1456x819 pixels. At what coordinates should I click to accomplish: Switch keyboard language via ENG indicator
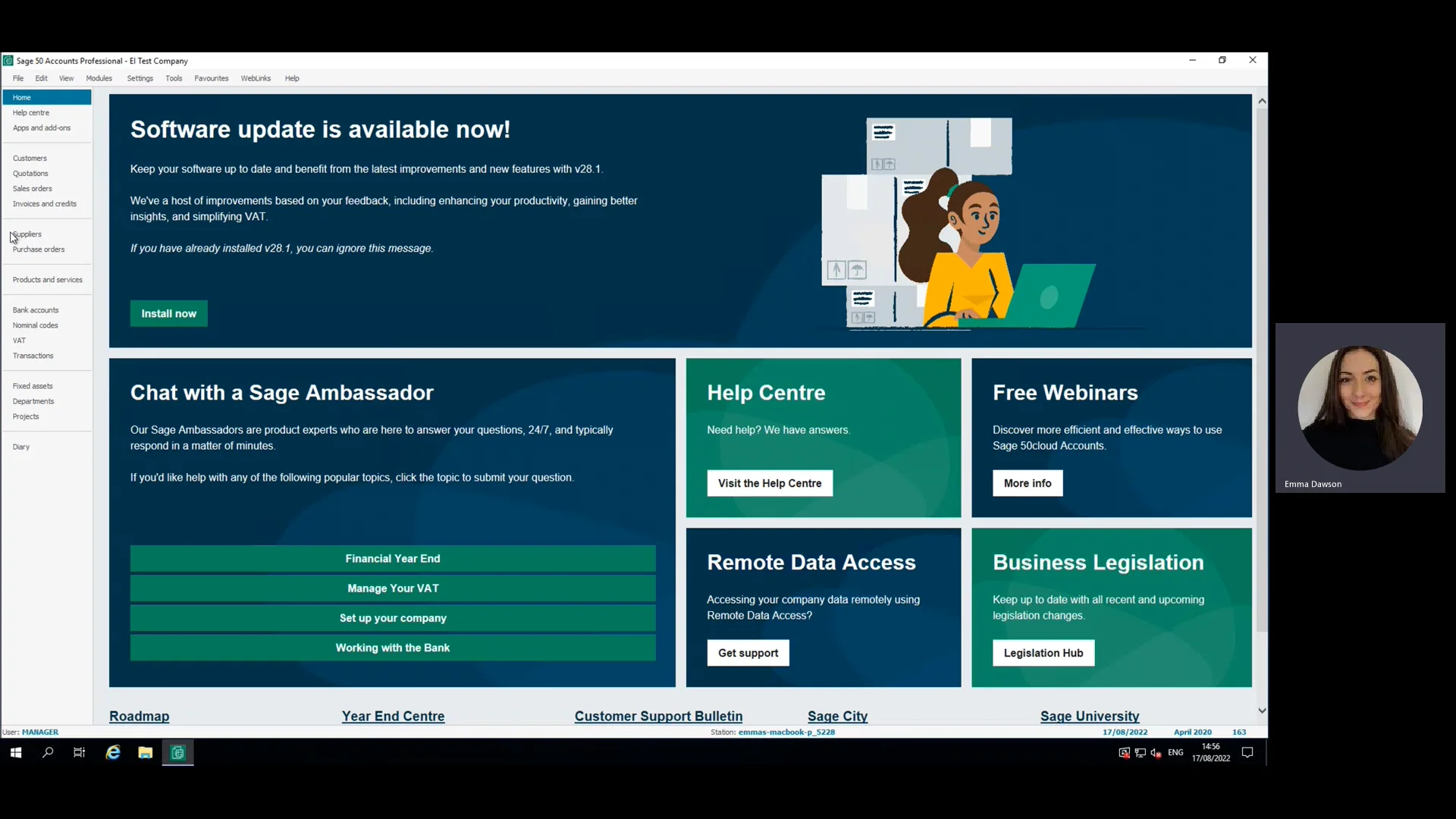pyautogui.click(x=1175, y=752)
